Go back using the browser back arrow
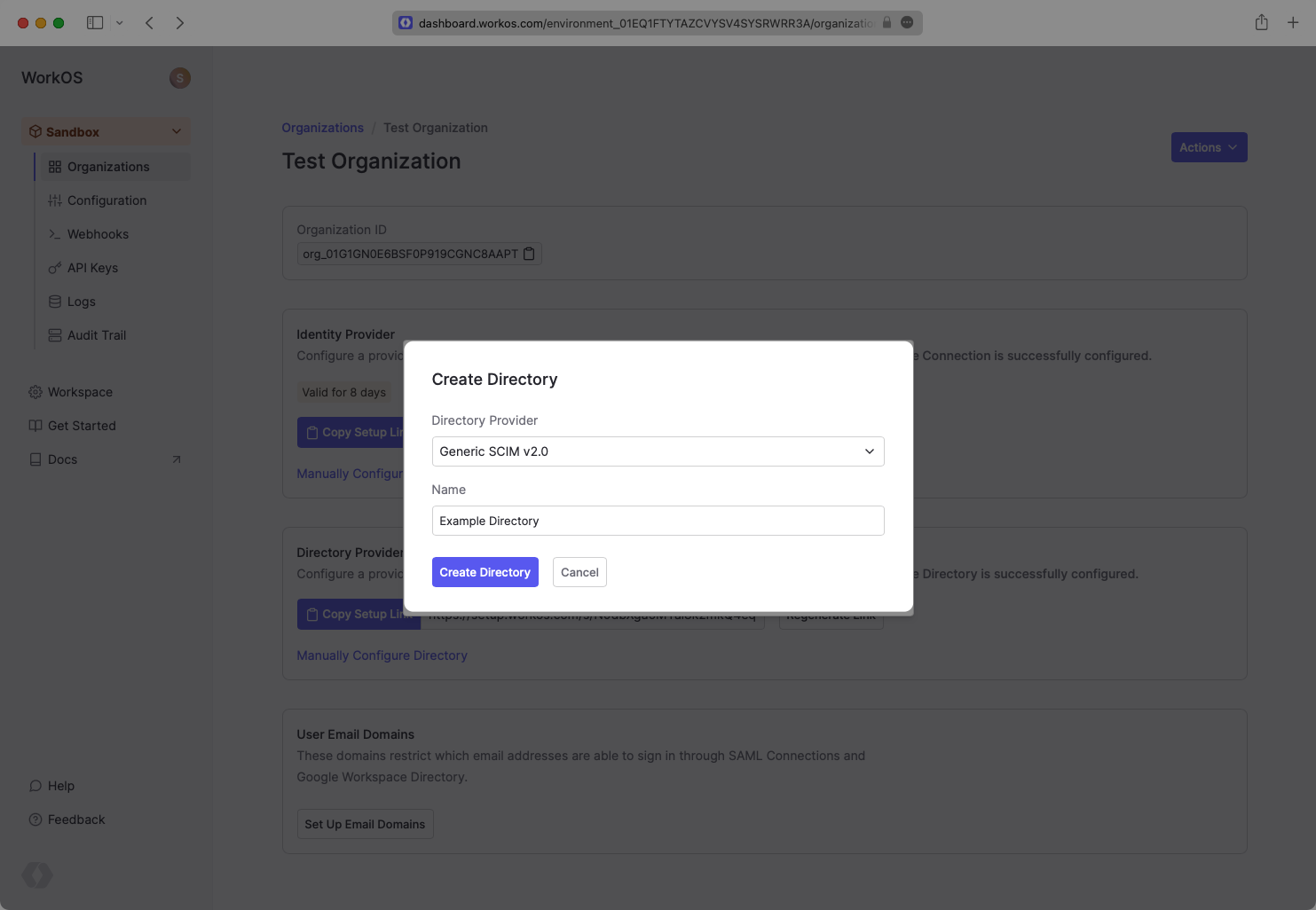Viewport: 1316px width, 910px height. coord(149,23)
